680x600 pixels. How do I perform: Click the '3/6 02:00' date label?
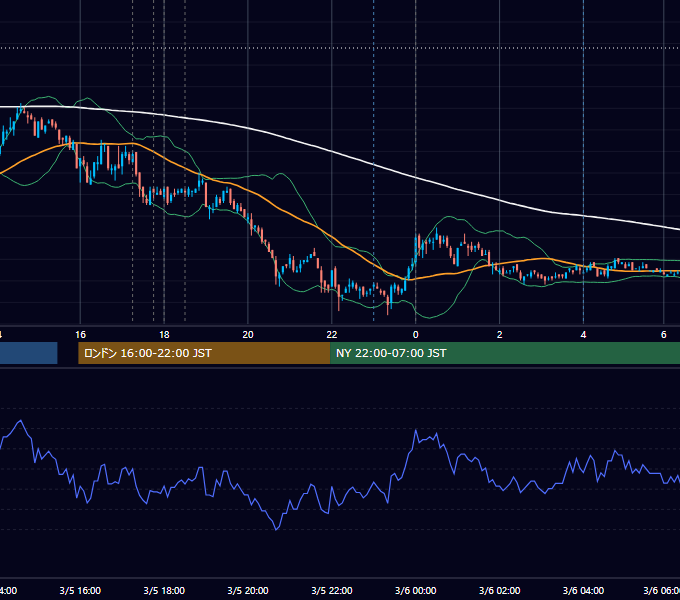point(500,590)
